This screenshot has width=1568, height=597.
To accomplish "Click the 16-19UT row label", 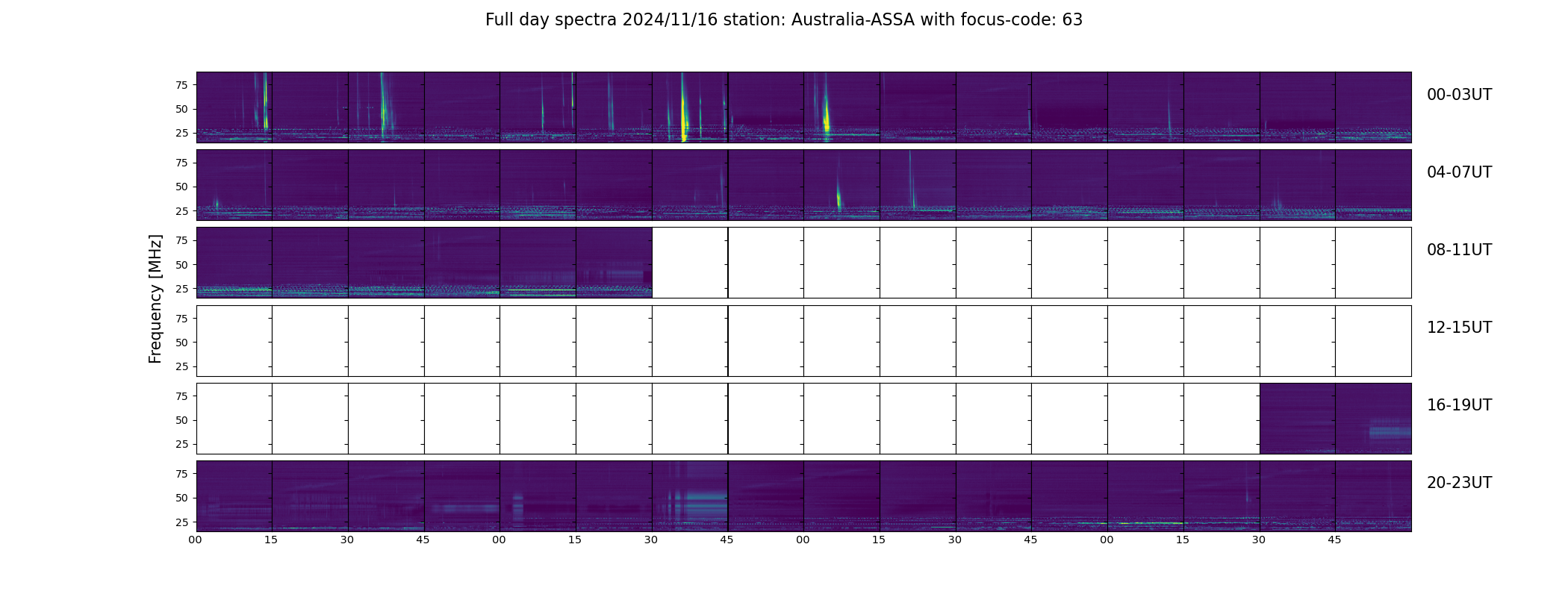I will click(x=1459, y=405).
